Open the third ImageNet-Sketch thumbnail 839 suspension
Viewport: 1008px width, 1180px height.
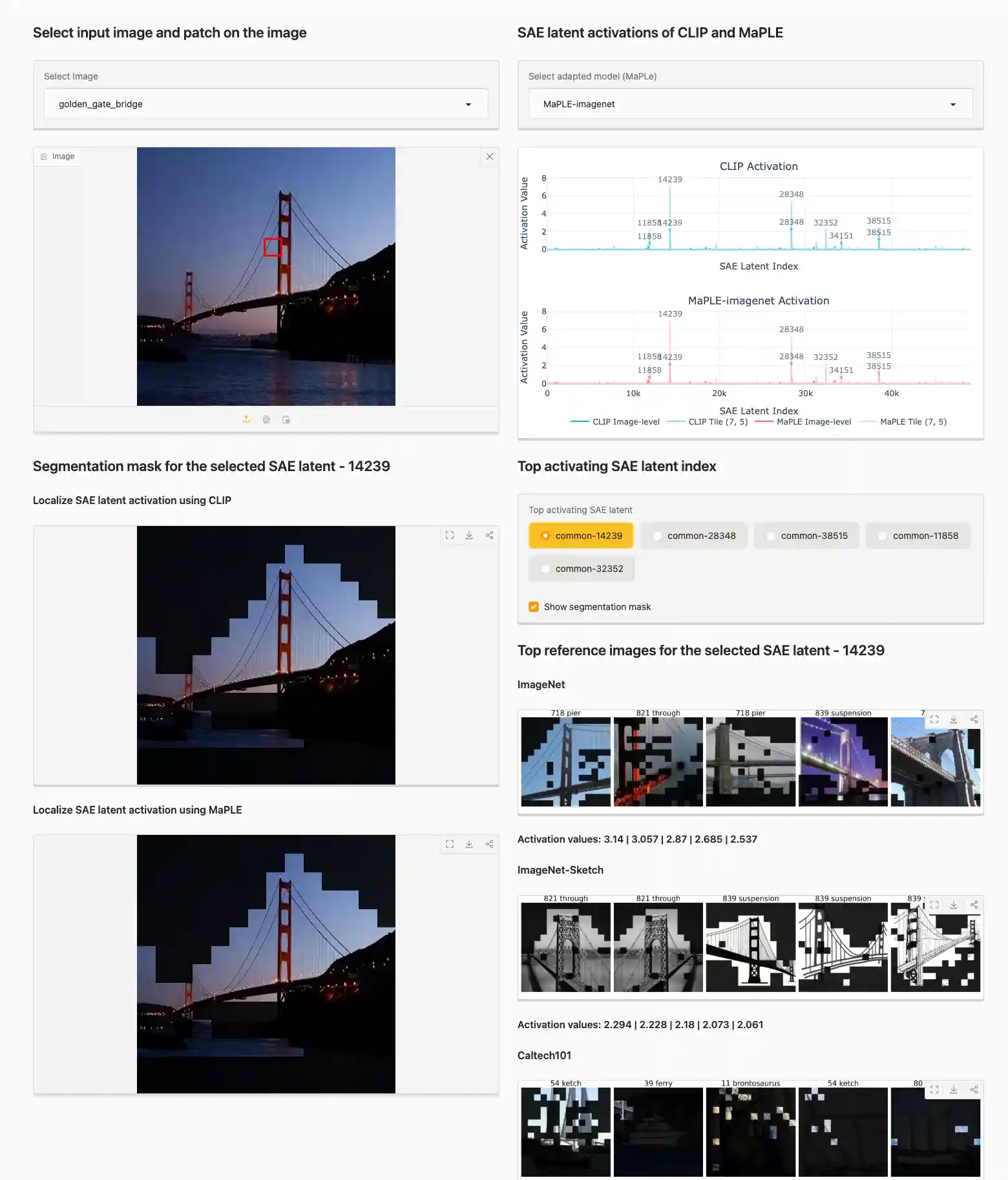(751, 947)
